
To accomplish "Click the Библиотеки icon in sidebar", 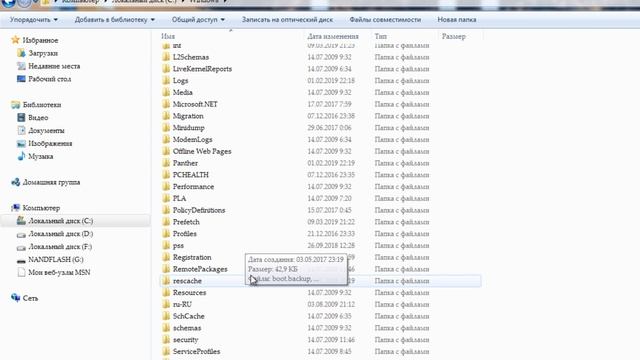I will 16,105.
